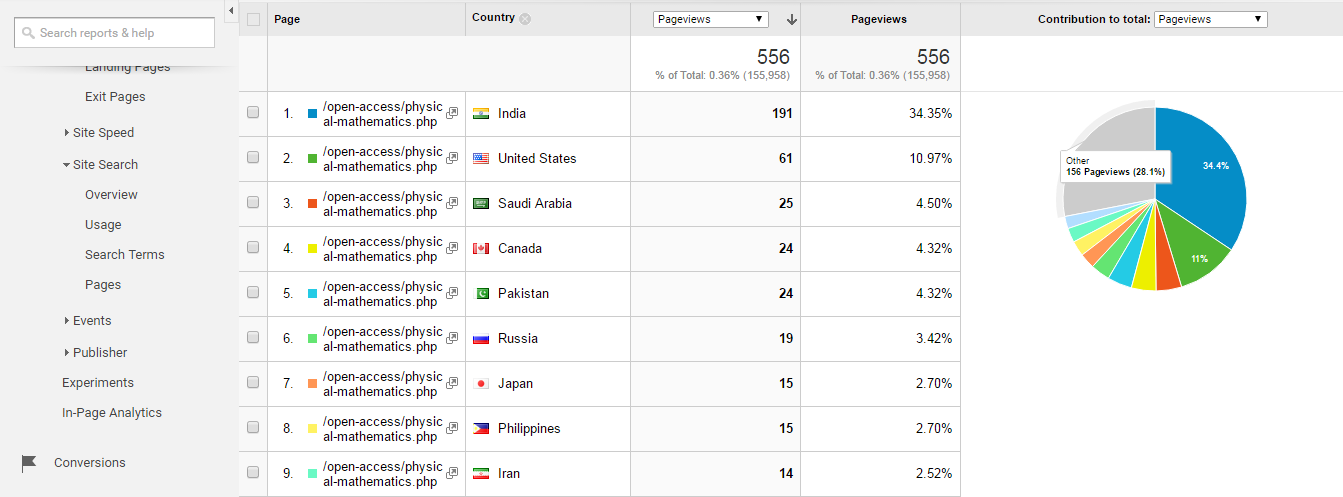Image resolution: width=1343 pixels, height=497 pixels.
Task: Remove Country dimension with the x icon
Action: (526, 19)
